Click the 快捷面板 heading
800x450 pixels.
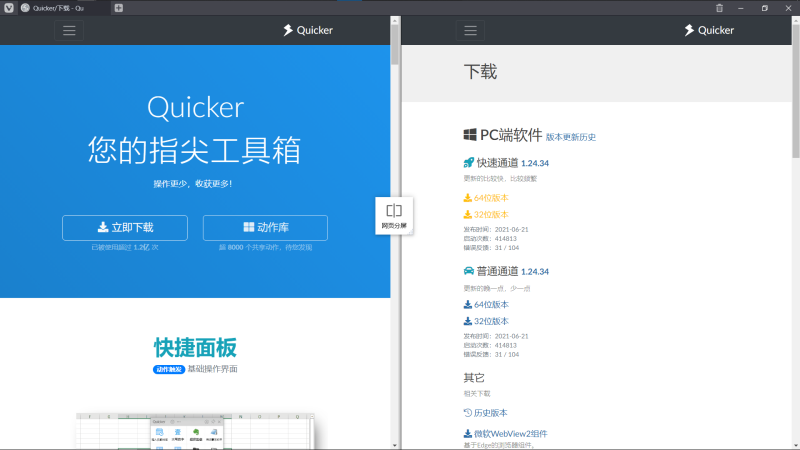click(x=195, y=347)
